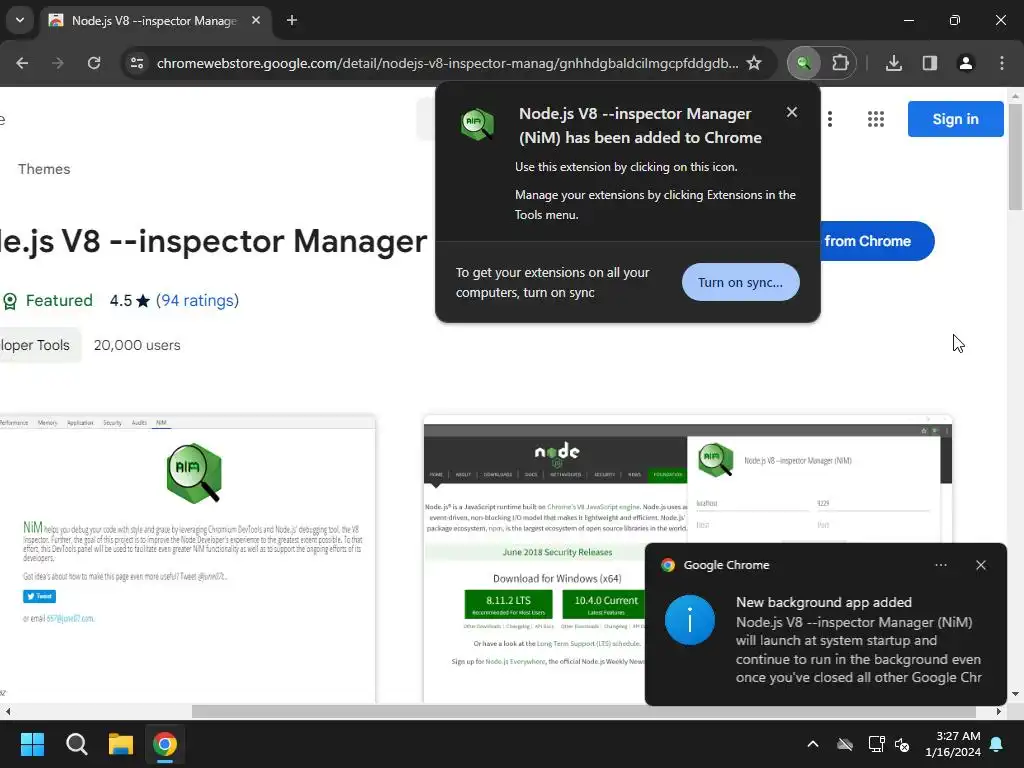Click Turn on sync button
The width and height of the screenshot is (1024, 768).
click(741, 282)
